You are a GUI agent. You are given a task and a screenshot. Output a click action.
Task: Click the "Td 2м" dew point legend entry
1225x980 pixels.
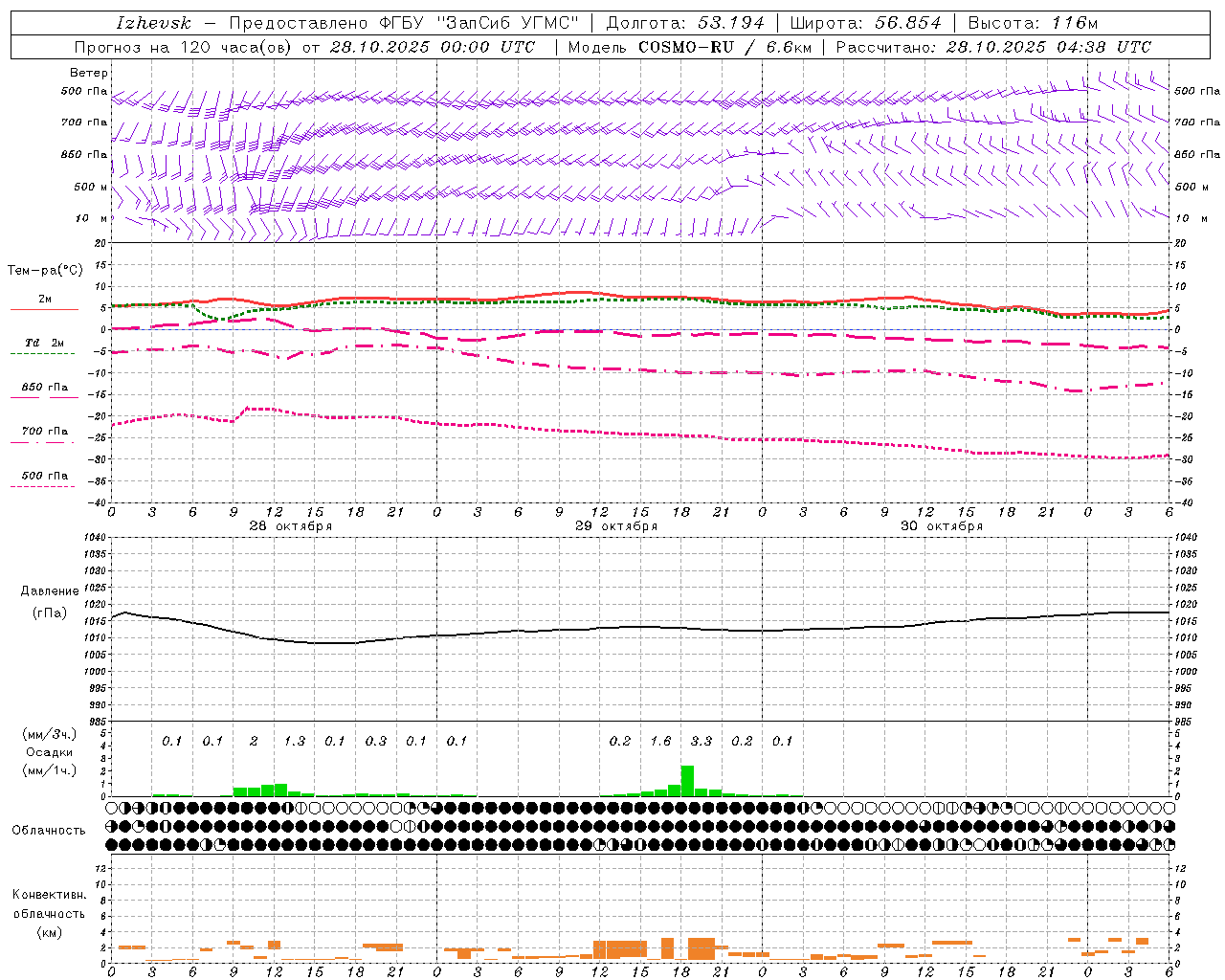(x=44, y=343)
